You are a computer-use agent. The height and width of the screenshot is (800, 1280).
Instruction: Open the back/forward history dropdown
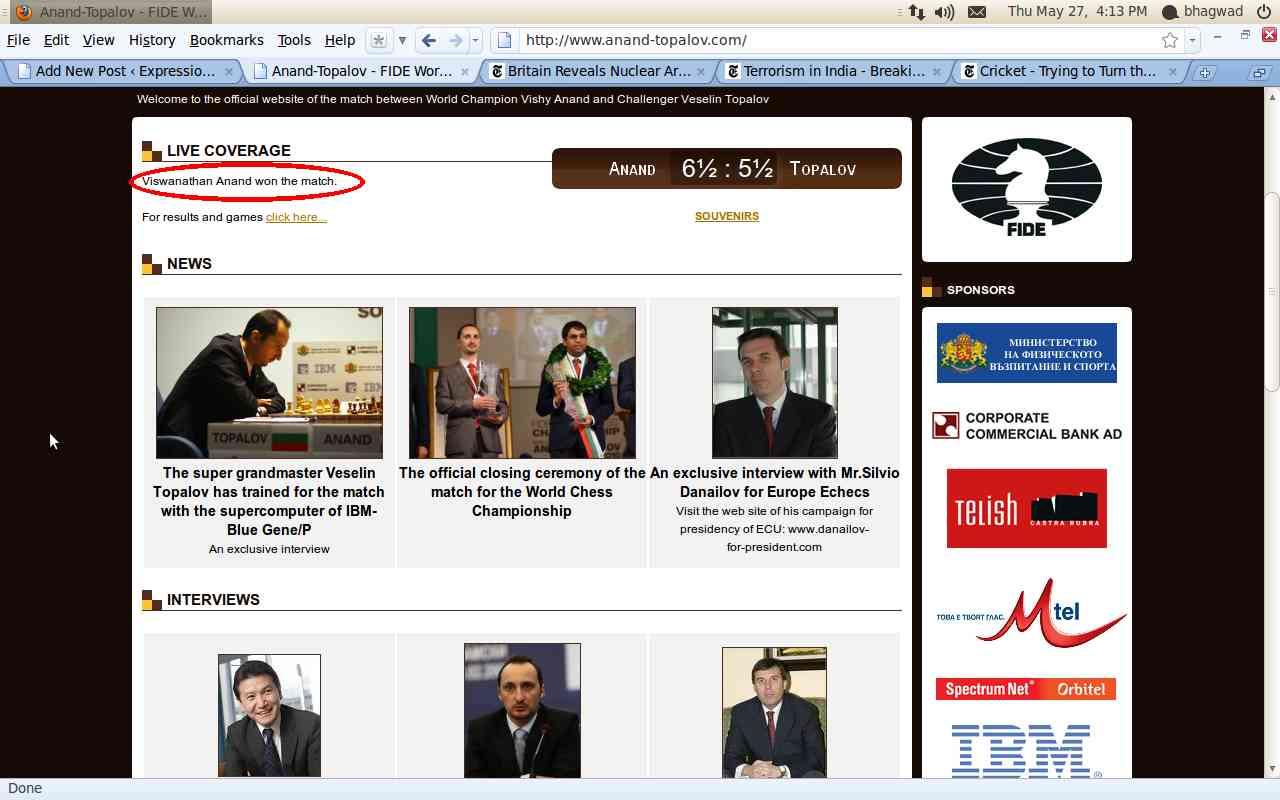476,40
